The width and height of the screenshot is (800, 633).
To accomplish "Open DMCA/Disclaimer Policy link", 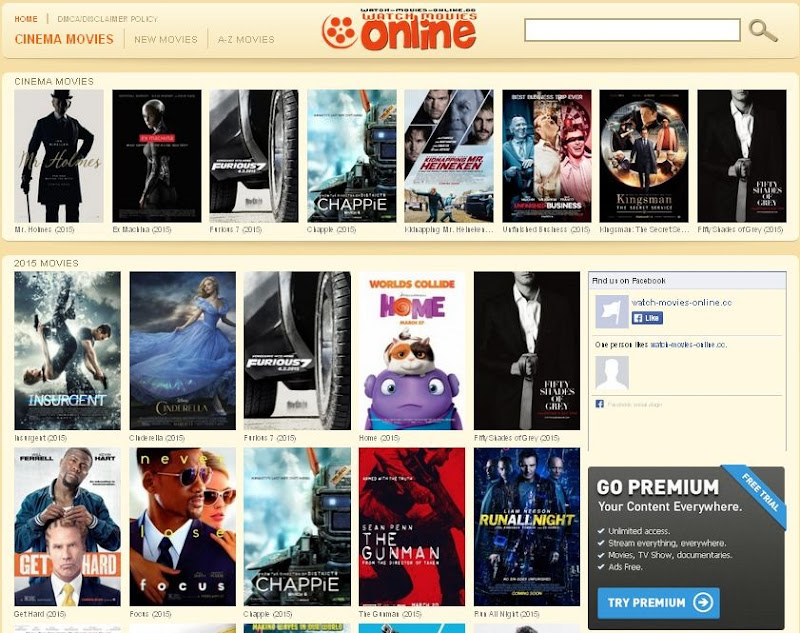I will coord(108,19).
